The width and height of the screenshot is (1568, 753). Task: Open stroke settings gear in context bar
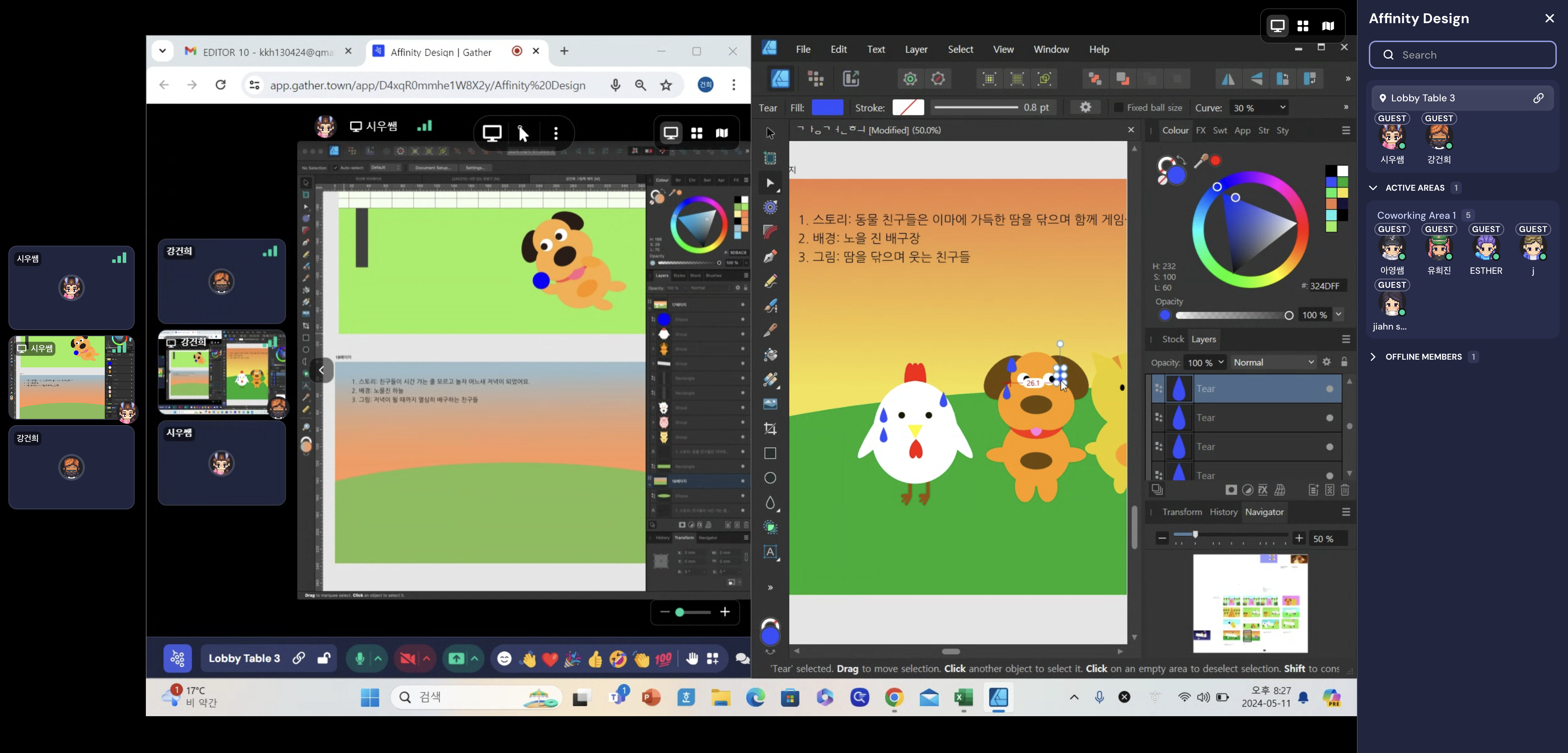[1085, 108]
